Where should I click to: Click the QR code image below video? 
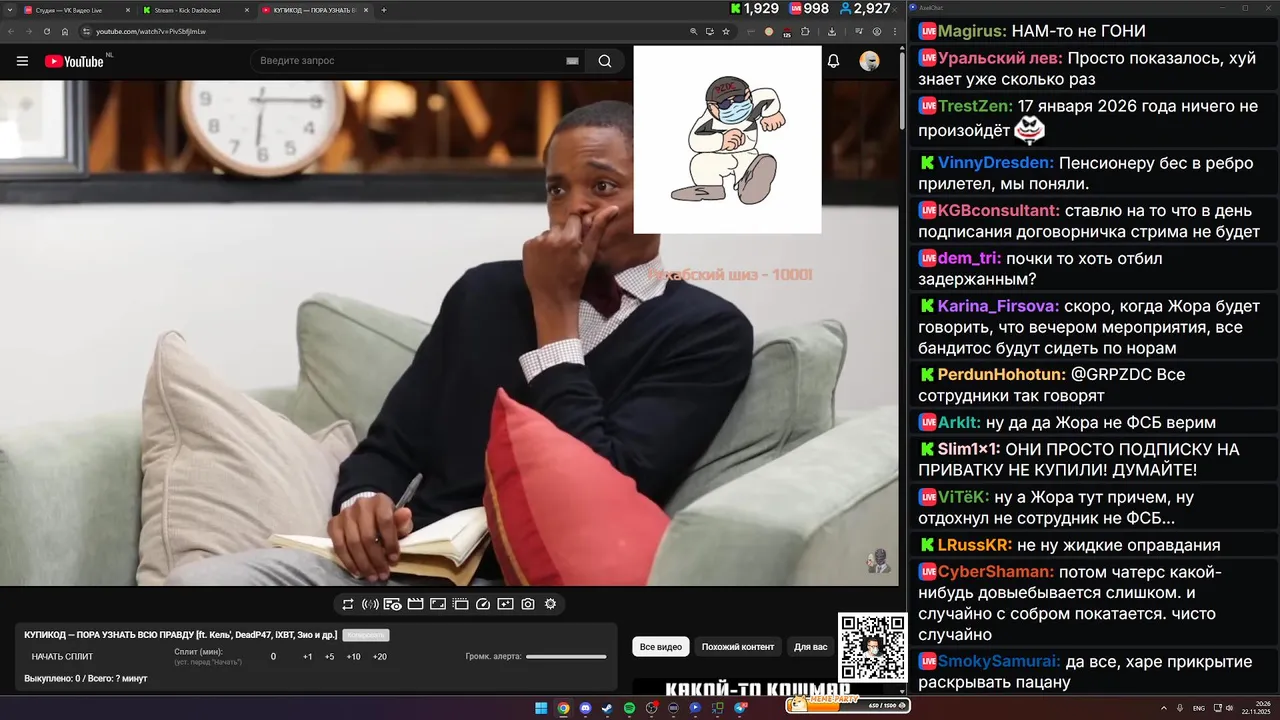(872, 647)
